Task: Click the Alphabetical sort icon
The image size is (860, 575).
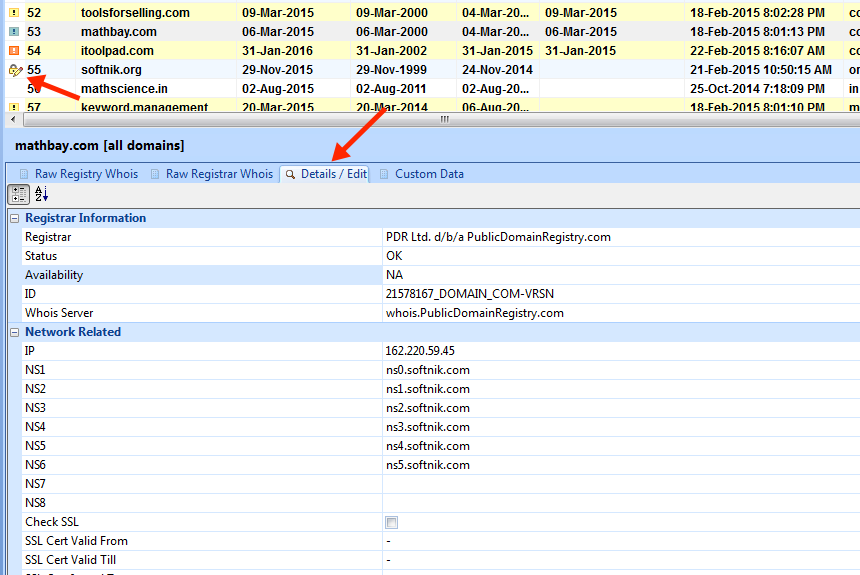Action: pyautogui.click(x=42, y=194)
